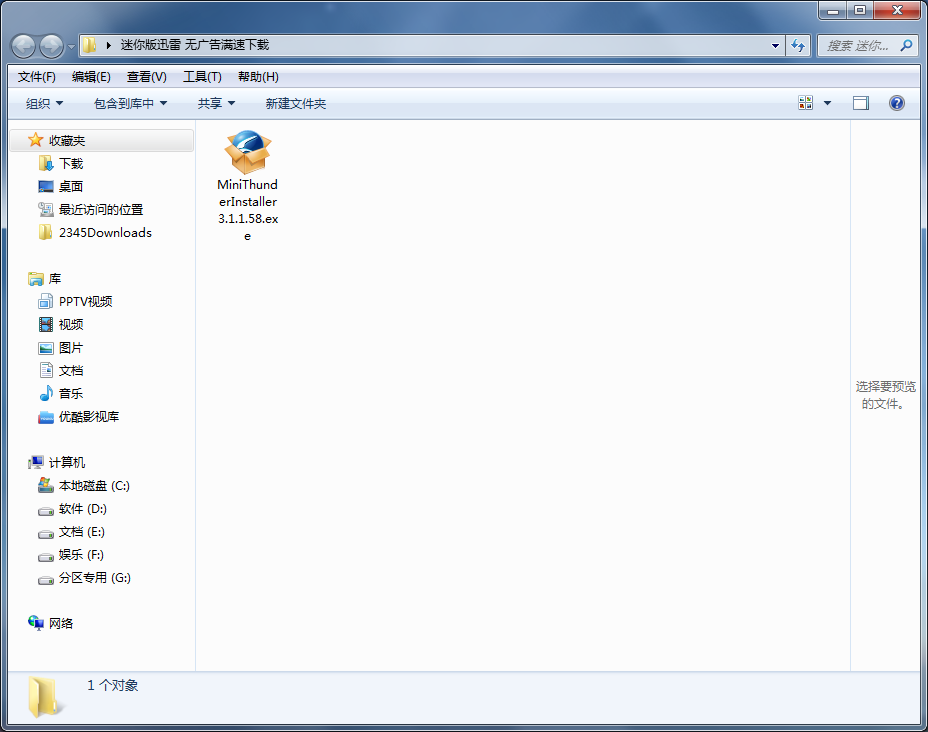Click the Help question mark icon

tap(896, 103)
